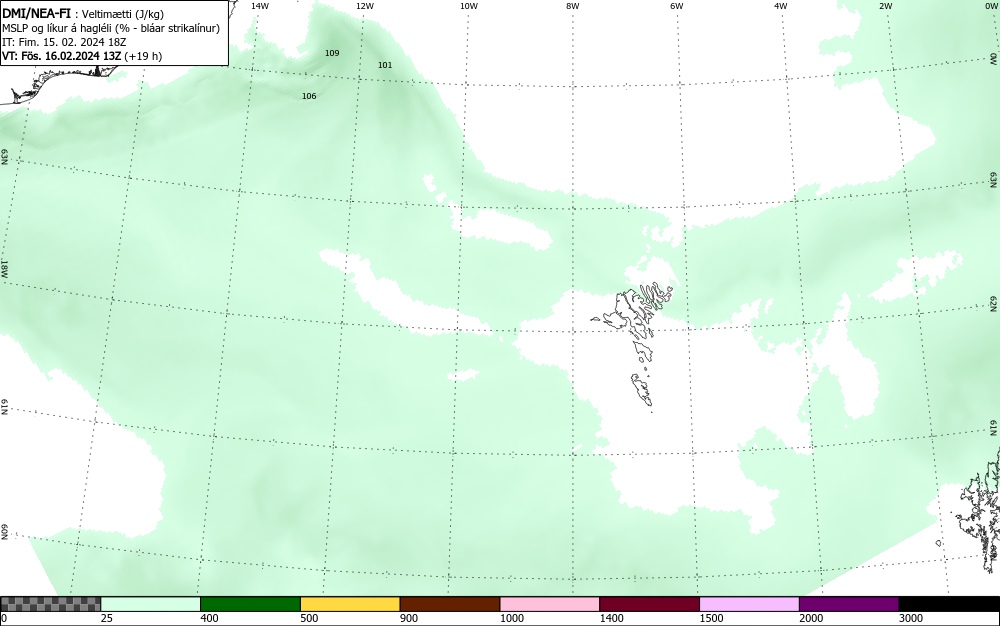Click the '61N' label on the right edge
This screenshot has width=1000, height=626.
point(994,428)
